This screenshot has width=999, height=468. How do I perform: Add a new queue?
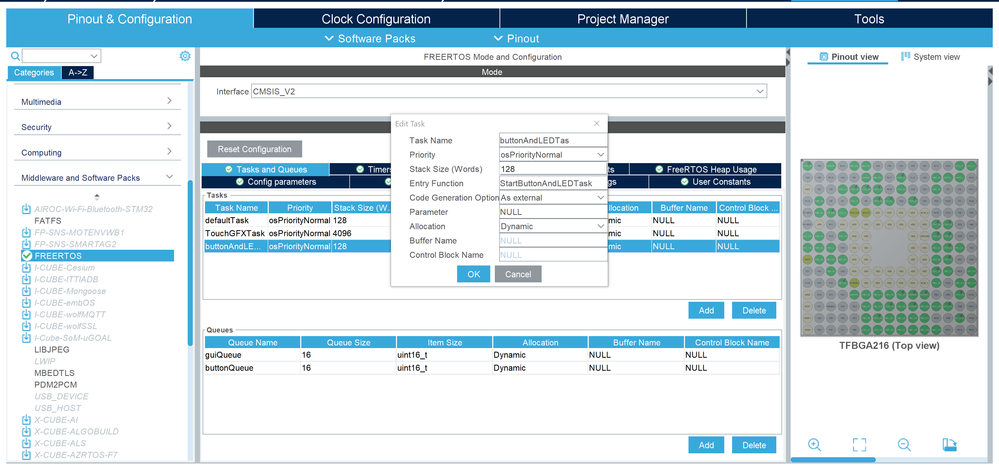coord(706,444)
